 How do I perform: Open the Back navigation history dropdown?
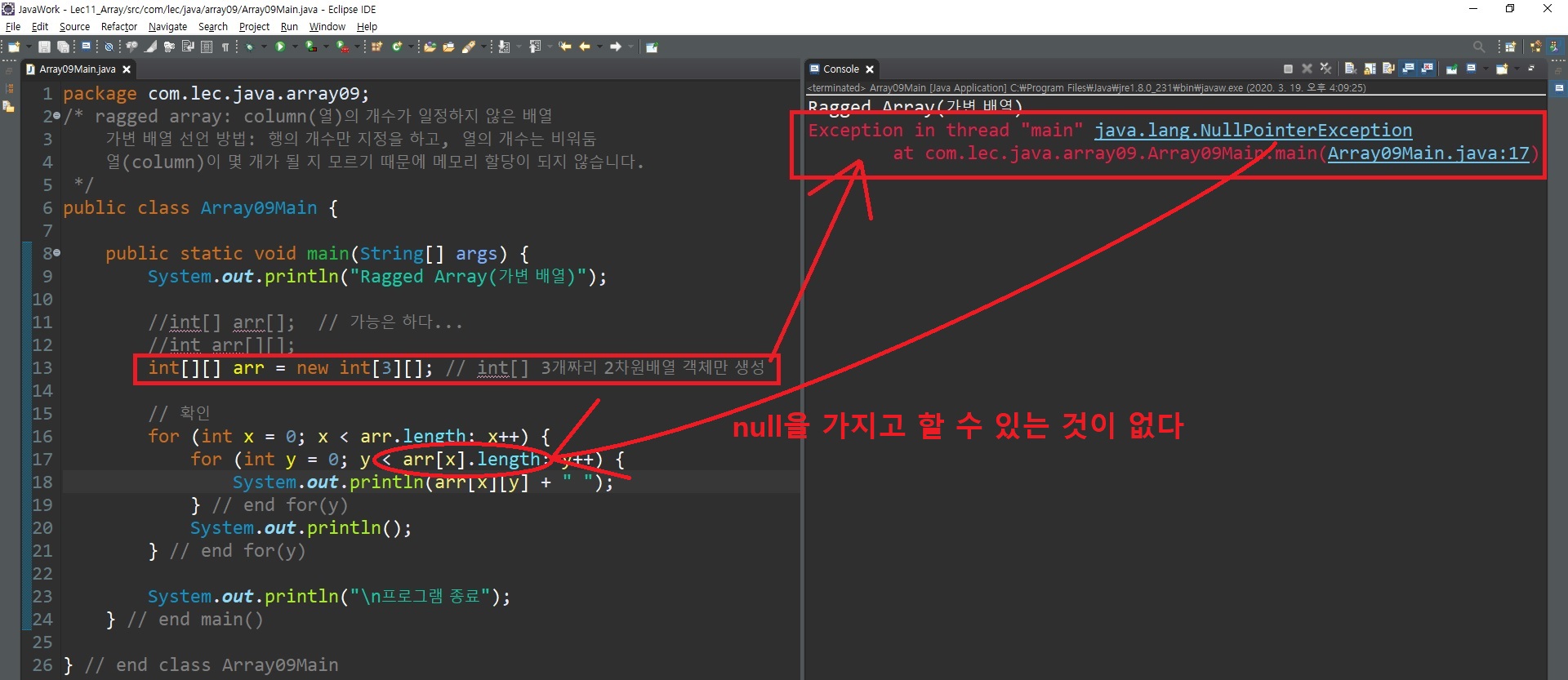tap(599, 47)
